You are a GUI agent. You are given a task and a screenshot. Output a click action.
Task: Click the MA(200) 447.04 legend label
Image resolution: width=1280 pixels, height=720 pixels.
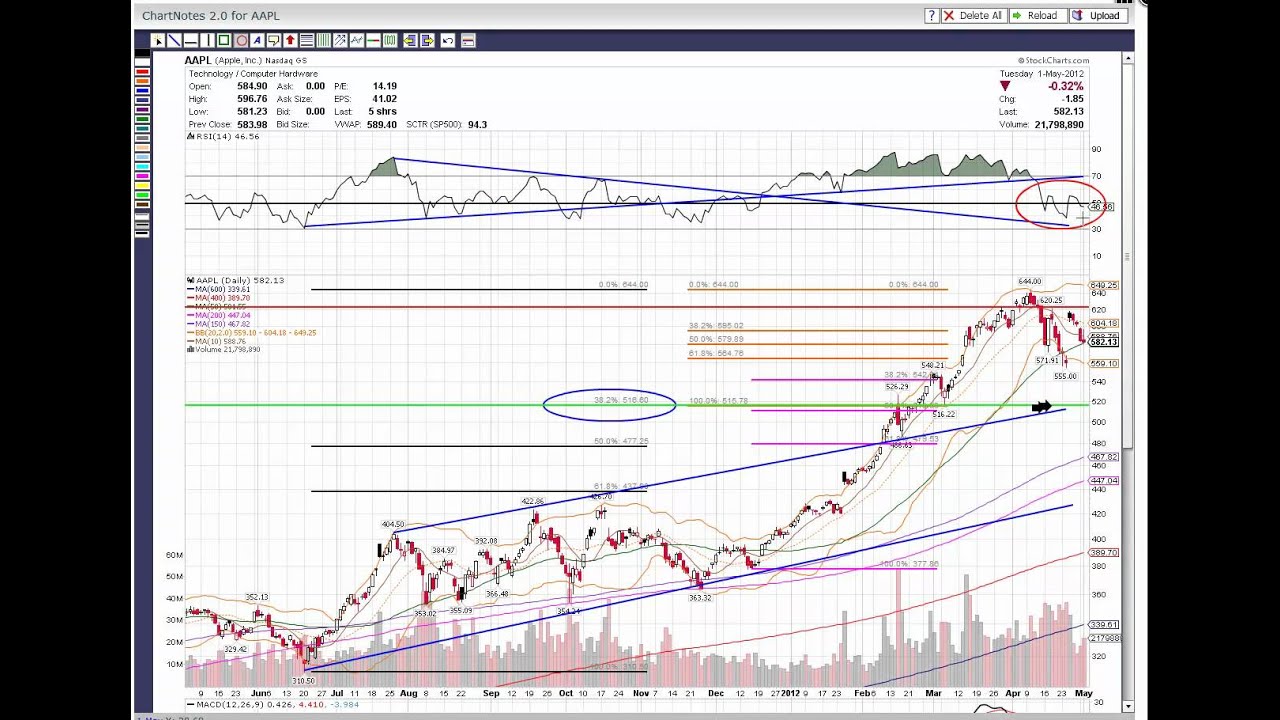(222, 315)
